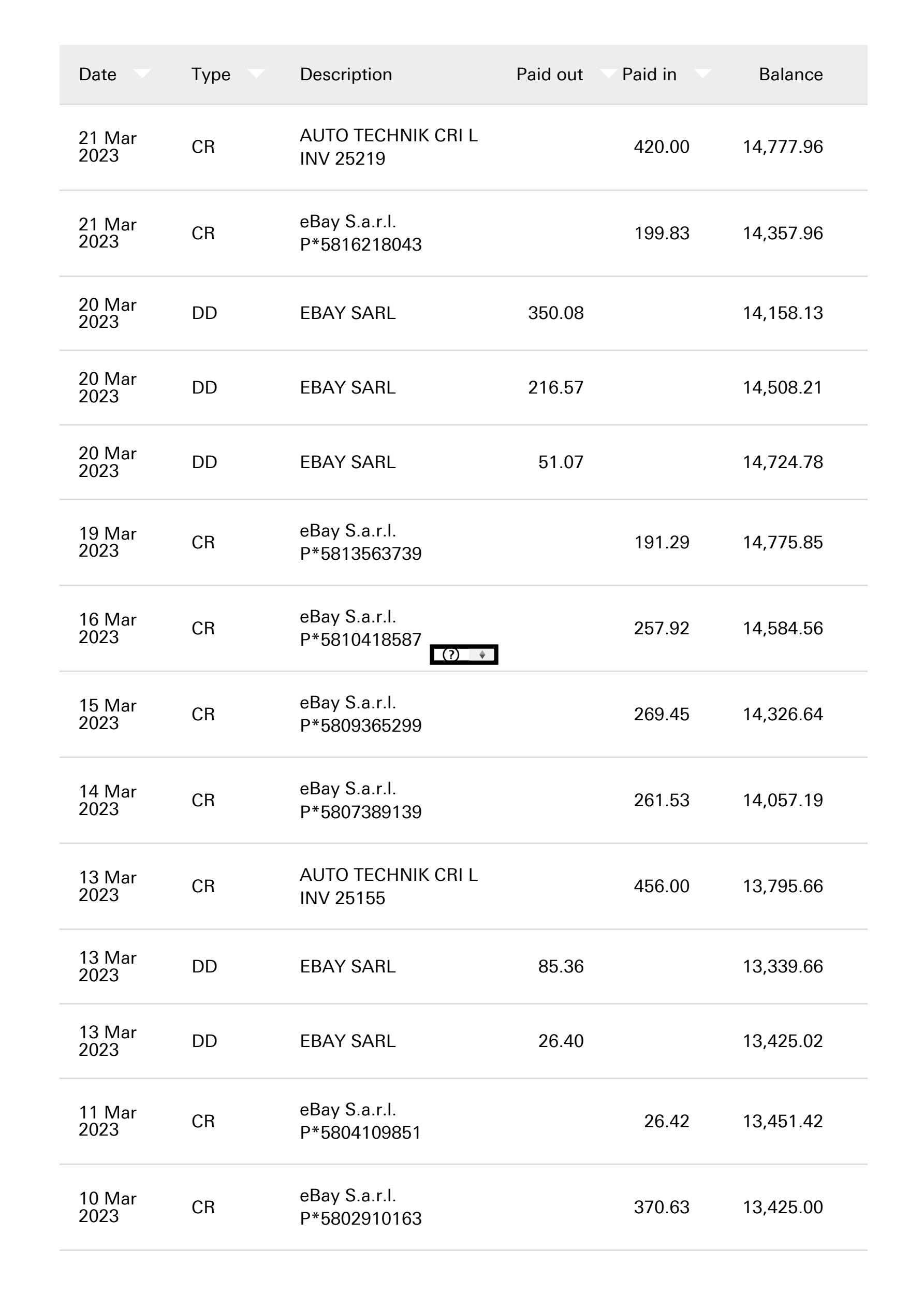Open the eBay credit P*5813563739 entry

(463, 542)
